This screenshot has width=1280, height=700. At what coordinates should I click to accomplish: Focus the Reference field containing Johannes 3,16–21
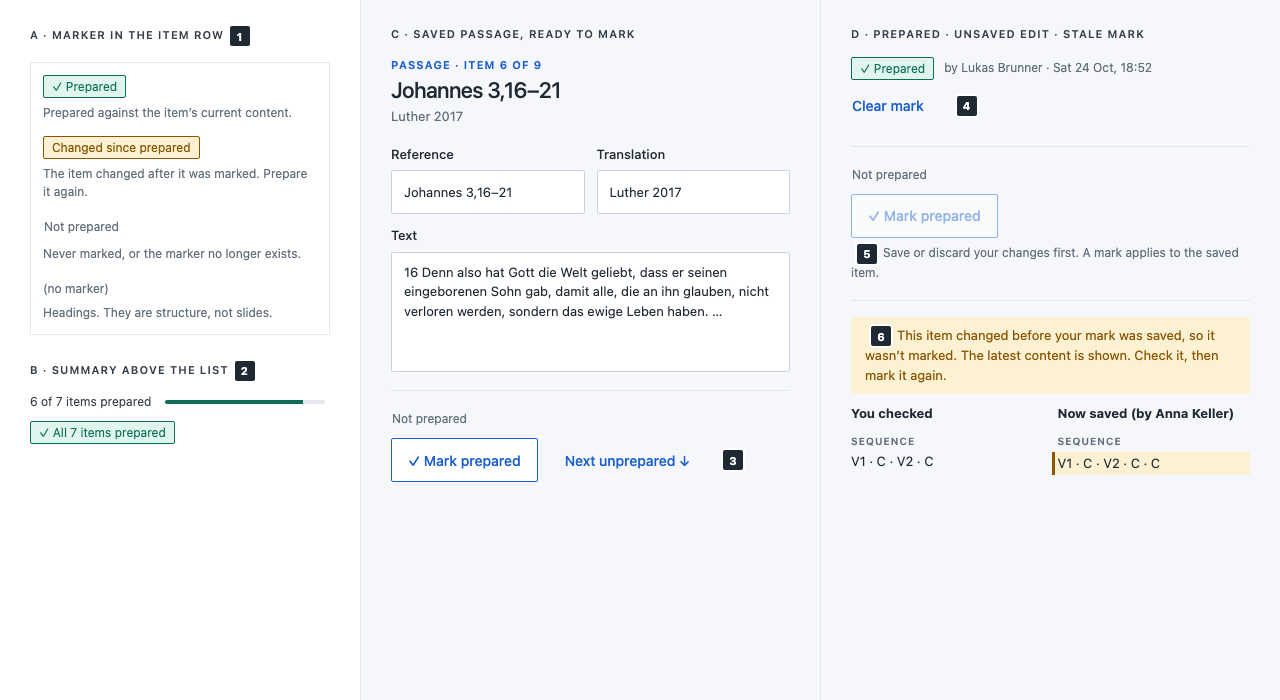pyautogui.click(x=488, y=192)
